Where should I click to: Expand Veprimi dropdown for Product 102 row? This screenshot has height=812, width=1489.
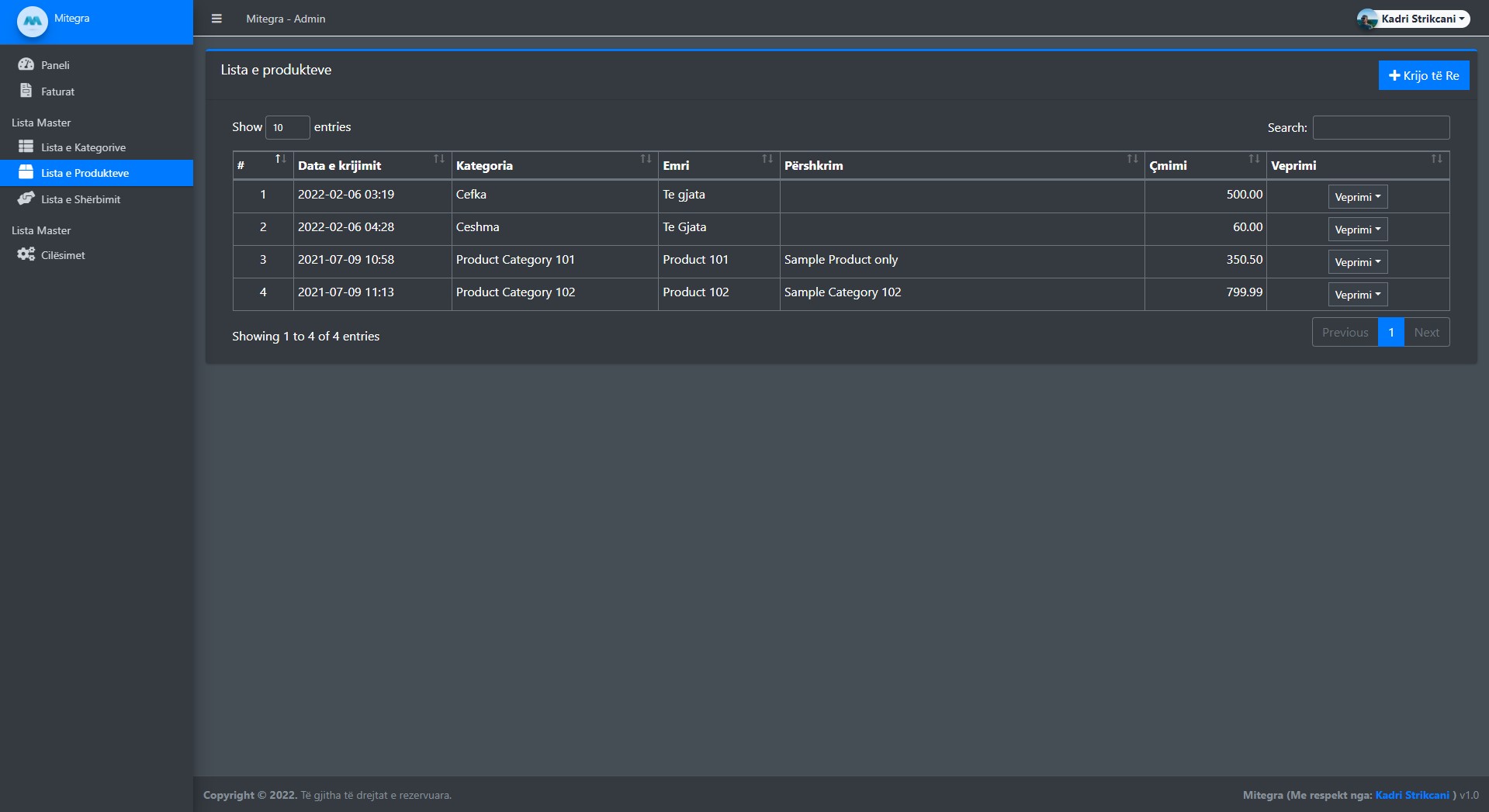[x=1357, y=295]
